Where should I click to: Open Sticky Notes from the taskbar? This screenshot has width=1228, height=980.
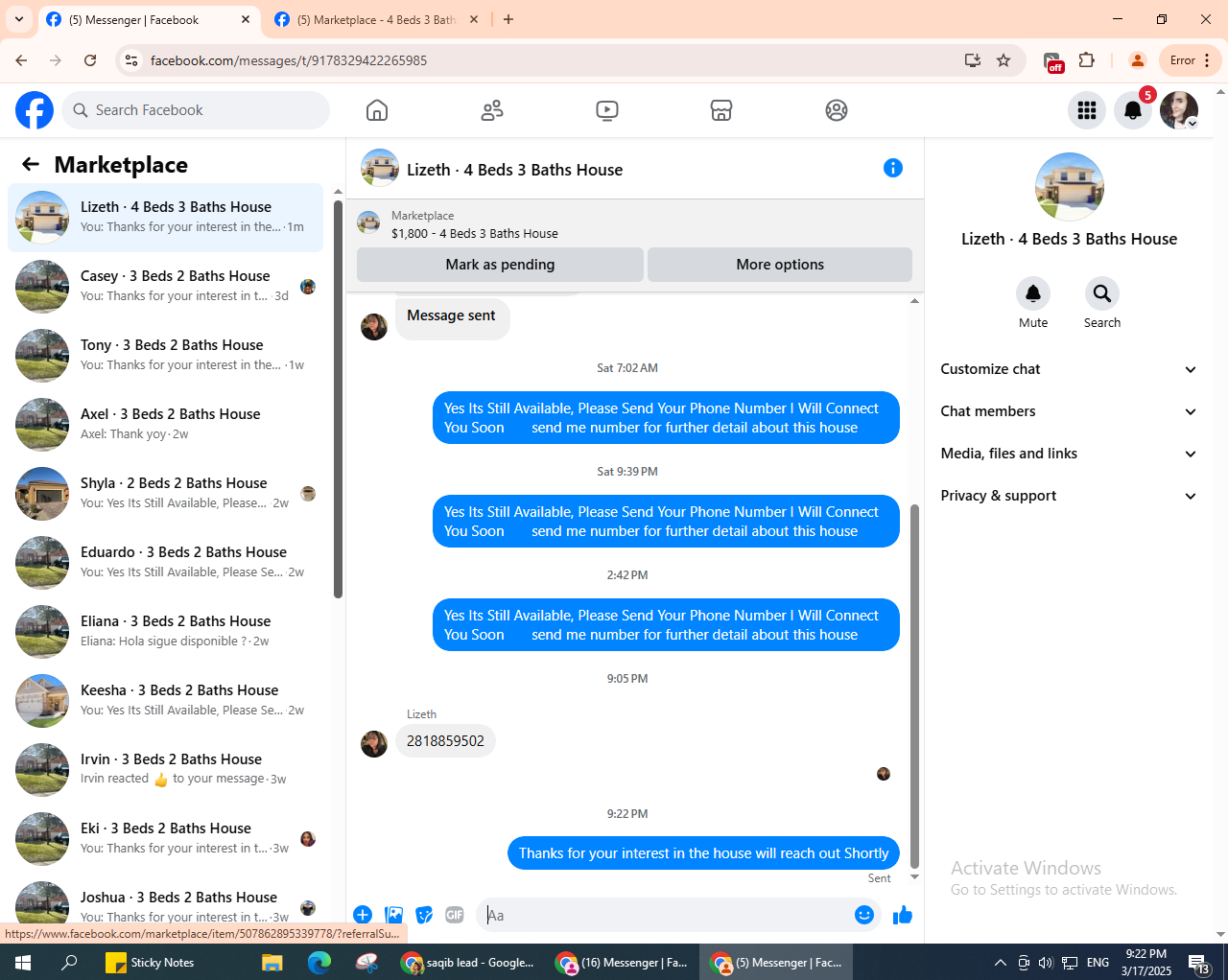tap(150, 963)
